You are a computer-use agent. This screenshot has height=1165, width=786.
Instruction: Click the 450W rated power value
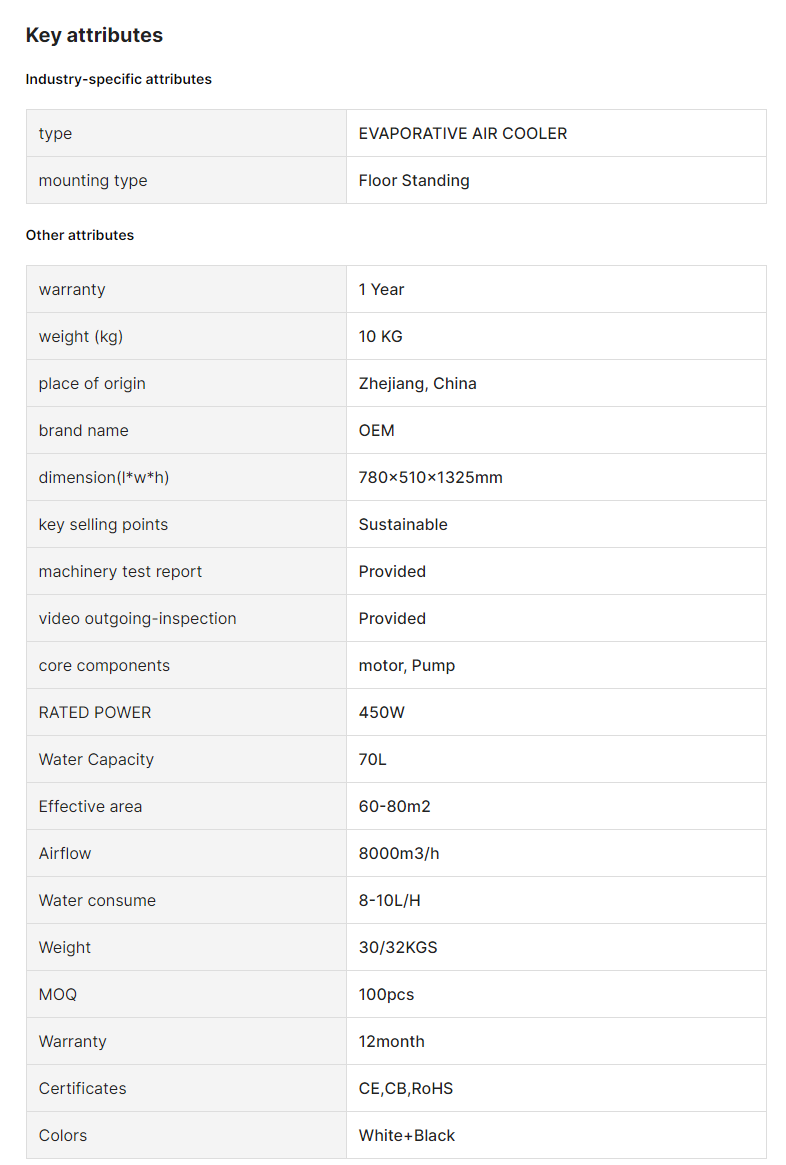click(382, 713)
